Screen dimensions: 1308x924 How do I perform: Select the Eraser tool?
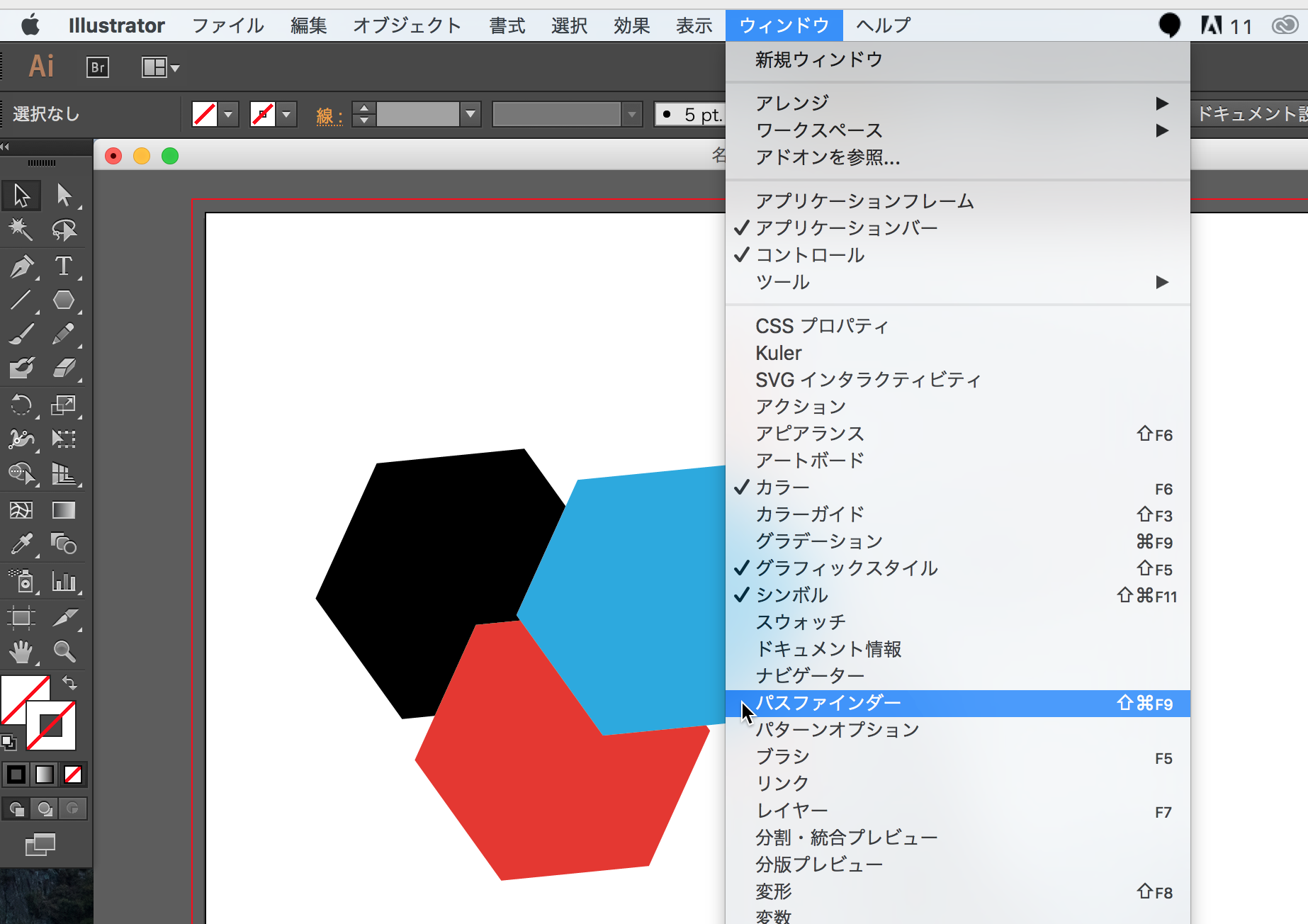[64, 368]
